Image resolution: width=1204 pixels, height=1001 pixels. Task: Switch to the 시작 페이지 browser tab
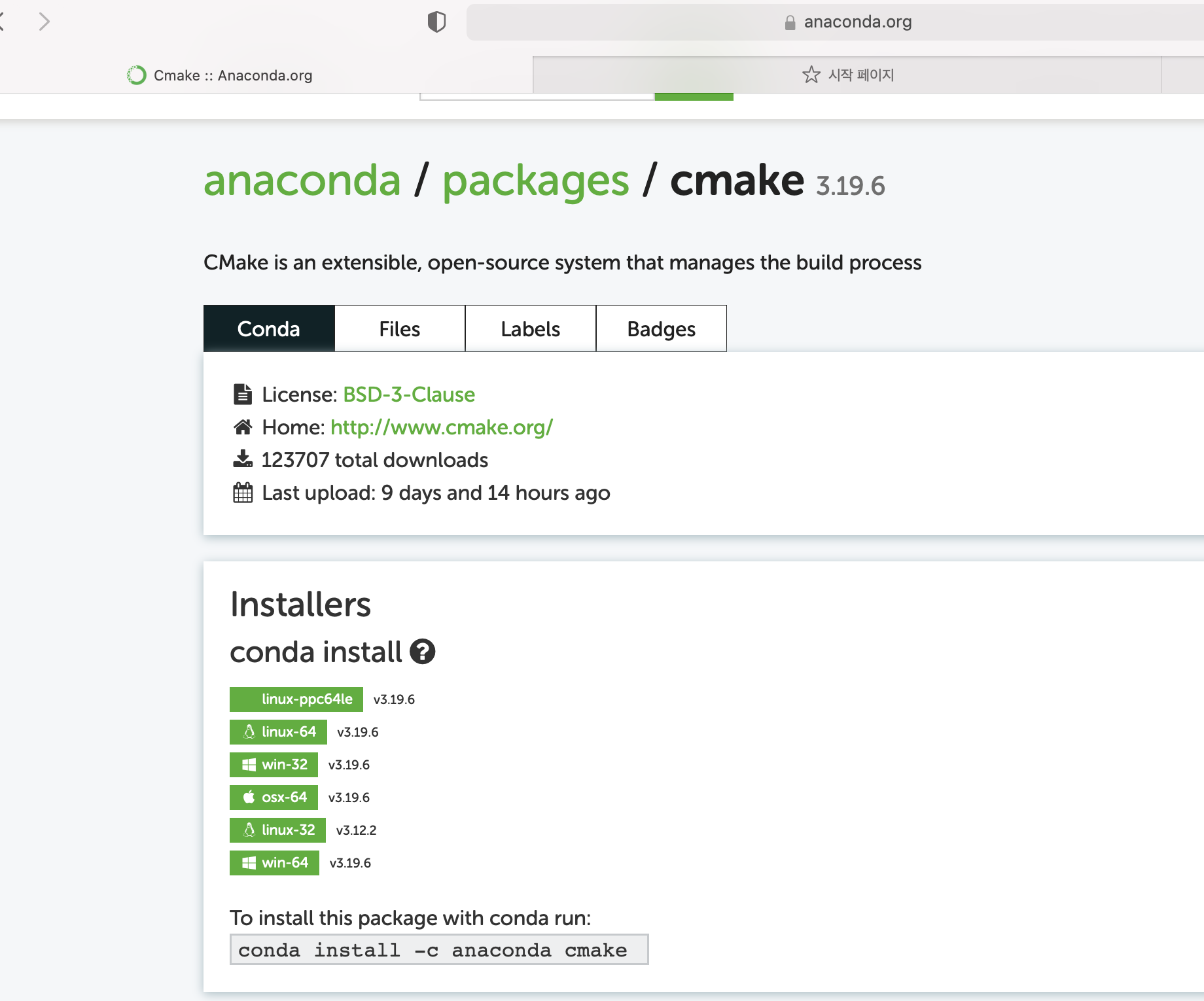(x=847, y=75)
